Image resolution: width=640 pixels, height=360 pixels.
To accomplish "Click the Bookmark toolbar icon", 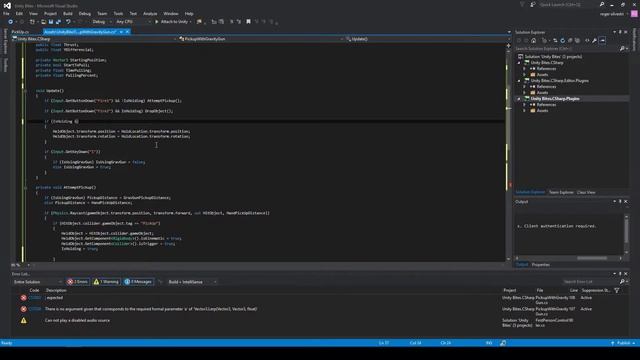I will tap(248, 22).
